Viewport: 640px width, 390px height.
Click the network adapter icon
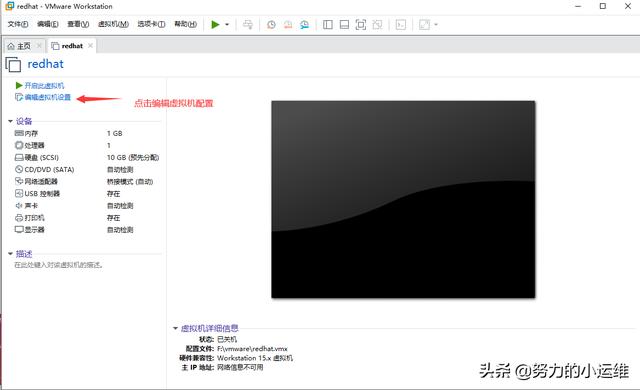coord(19,181)
